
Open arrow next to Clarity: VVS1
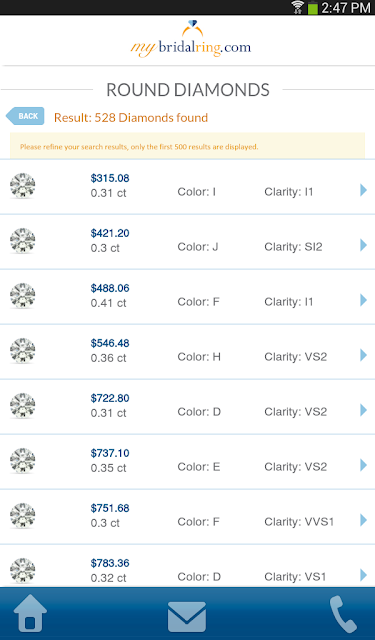(363, 520)
